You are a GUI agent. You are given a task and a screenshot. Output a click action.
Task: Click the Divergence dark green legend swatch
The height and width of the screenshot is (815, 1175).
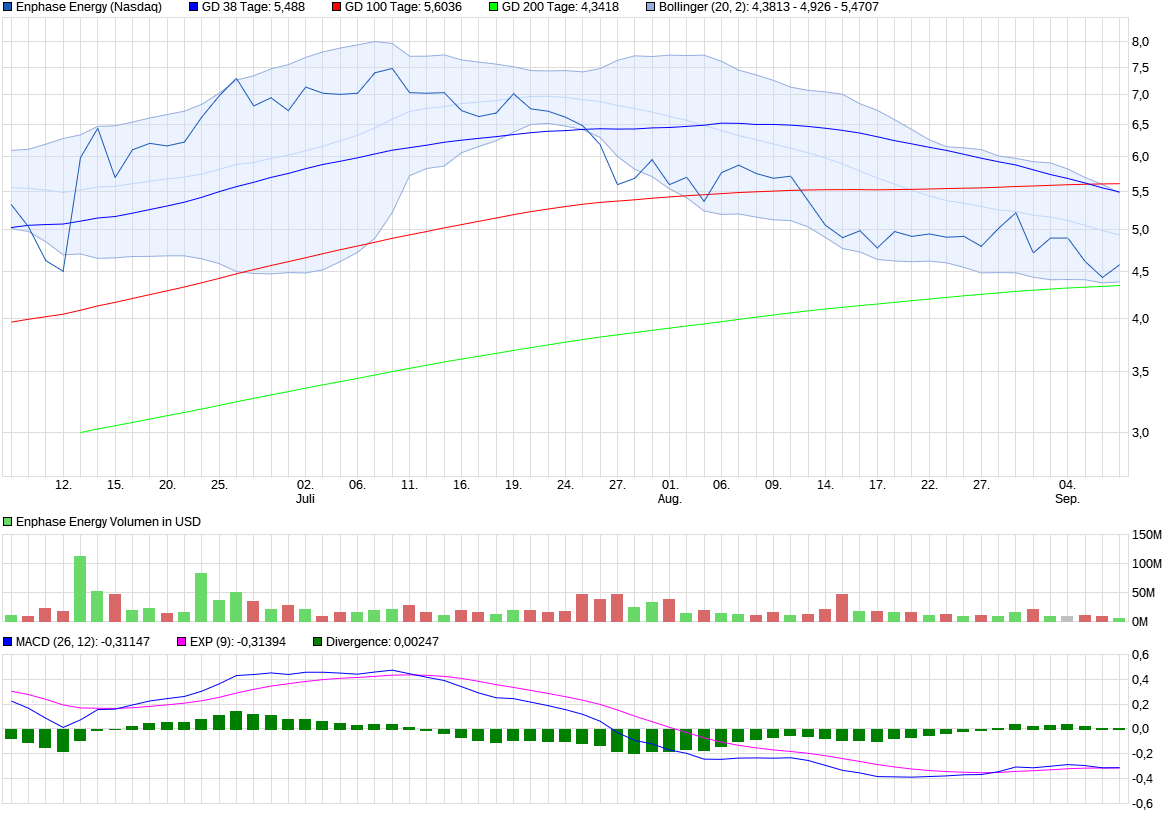click(317, 642)
